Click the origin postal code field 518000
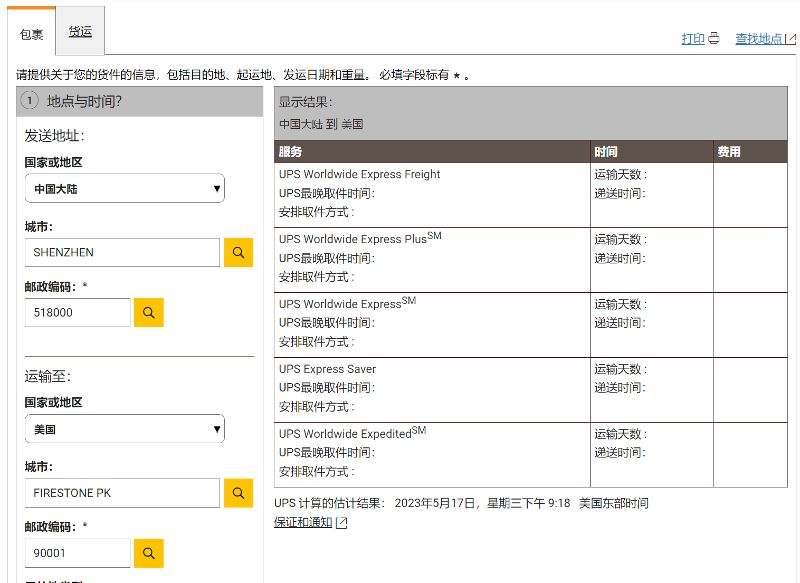 78,312
